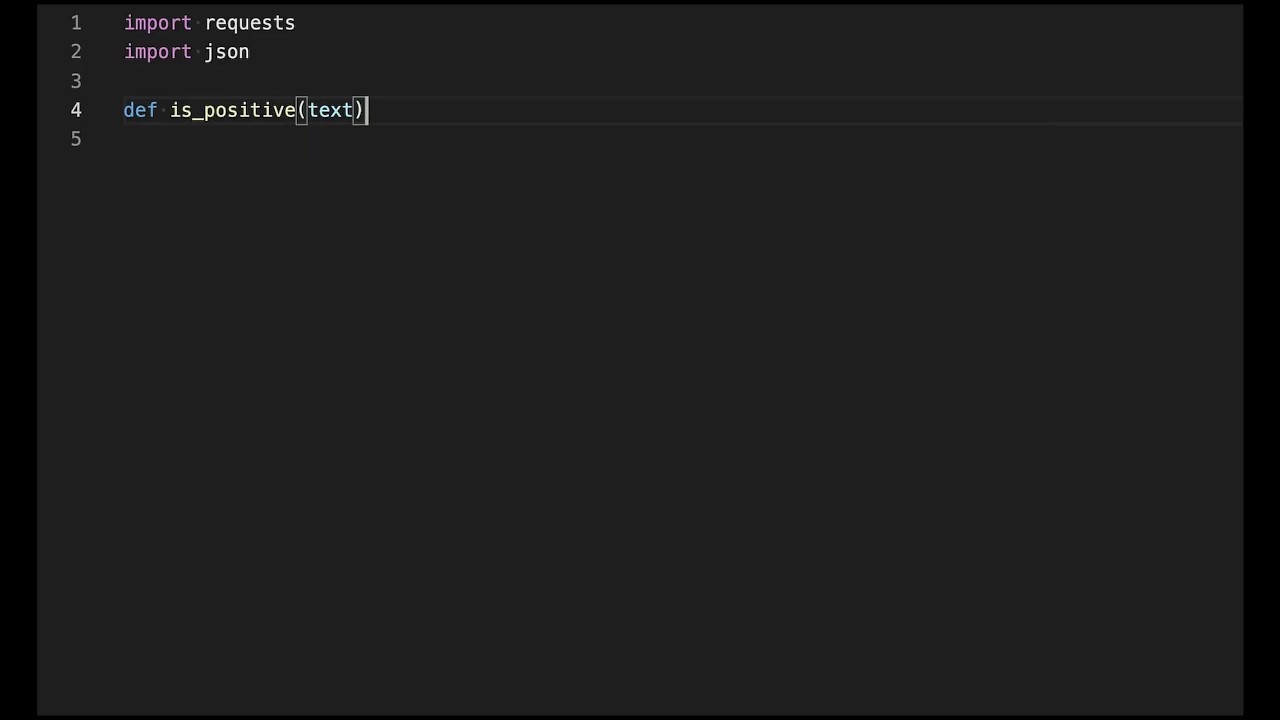Click line number 3 in the gutter
The height and width of the screenshot is (720, 1280).
pyautogui.click(x=76, y=81)
